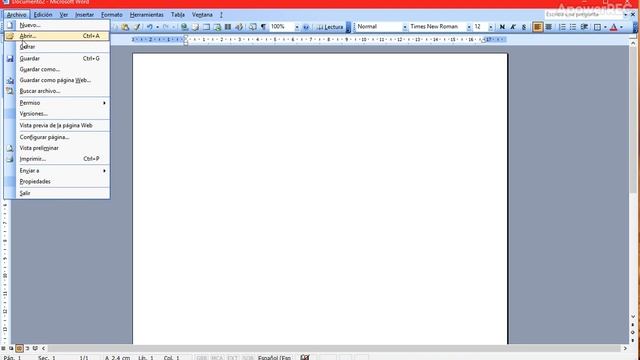Click the Escriba una pregunta help field
Screen dimensions: 640x360
pyautogui.click(x=583, y=15)
